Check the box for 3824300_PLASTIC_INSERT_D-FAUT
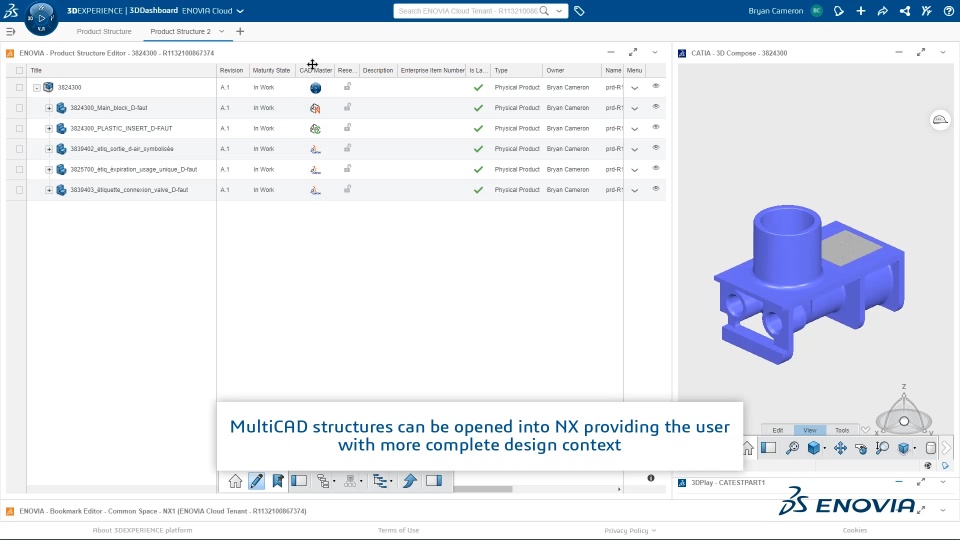960x540 pixels. [x=20, y=129]
